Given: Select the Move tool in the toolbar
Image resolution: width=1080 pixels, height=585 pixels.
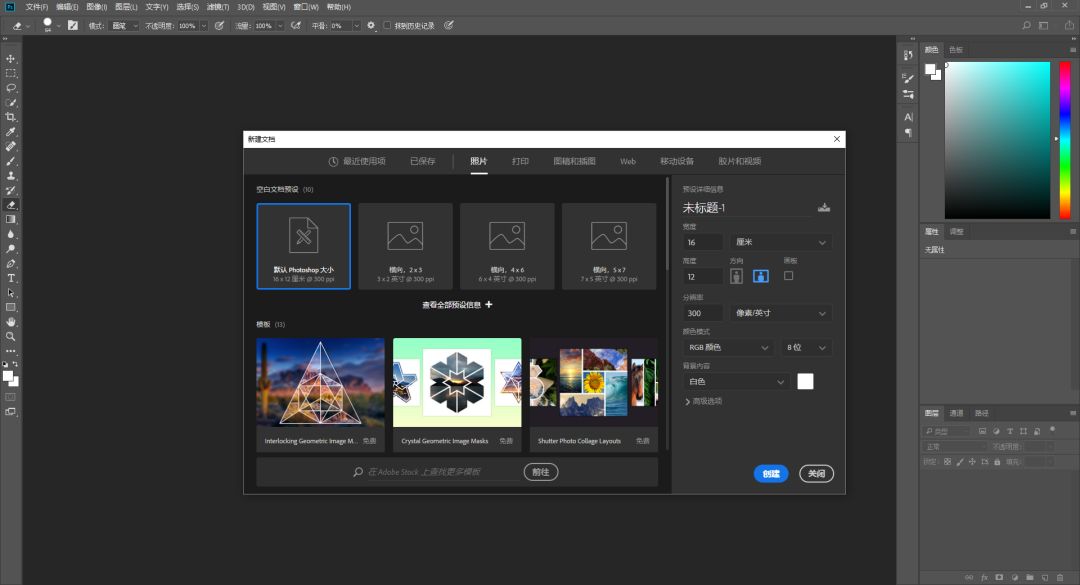Looking at the screenshot, I should pyautogui.click(x=11, y=59).
